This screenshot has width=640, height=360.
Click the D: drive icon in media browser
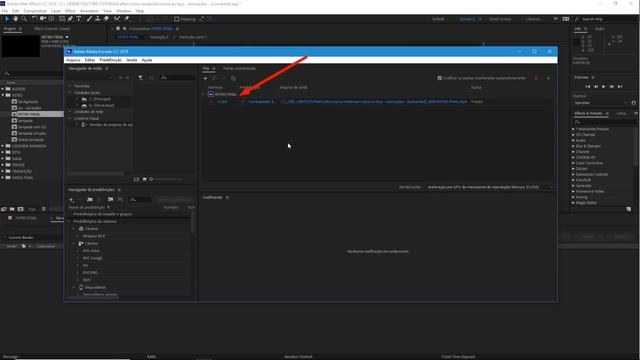click(84, 105)
